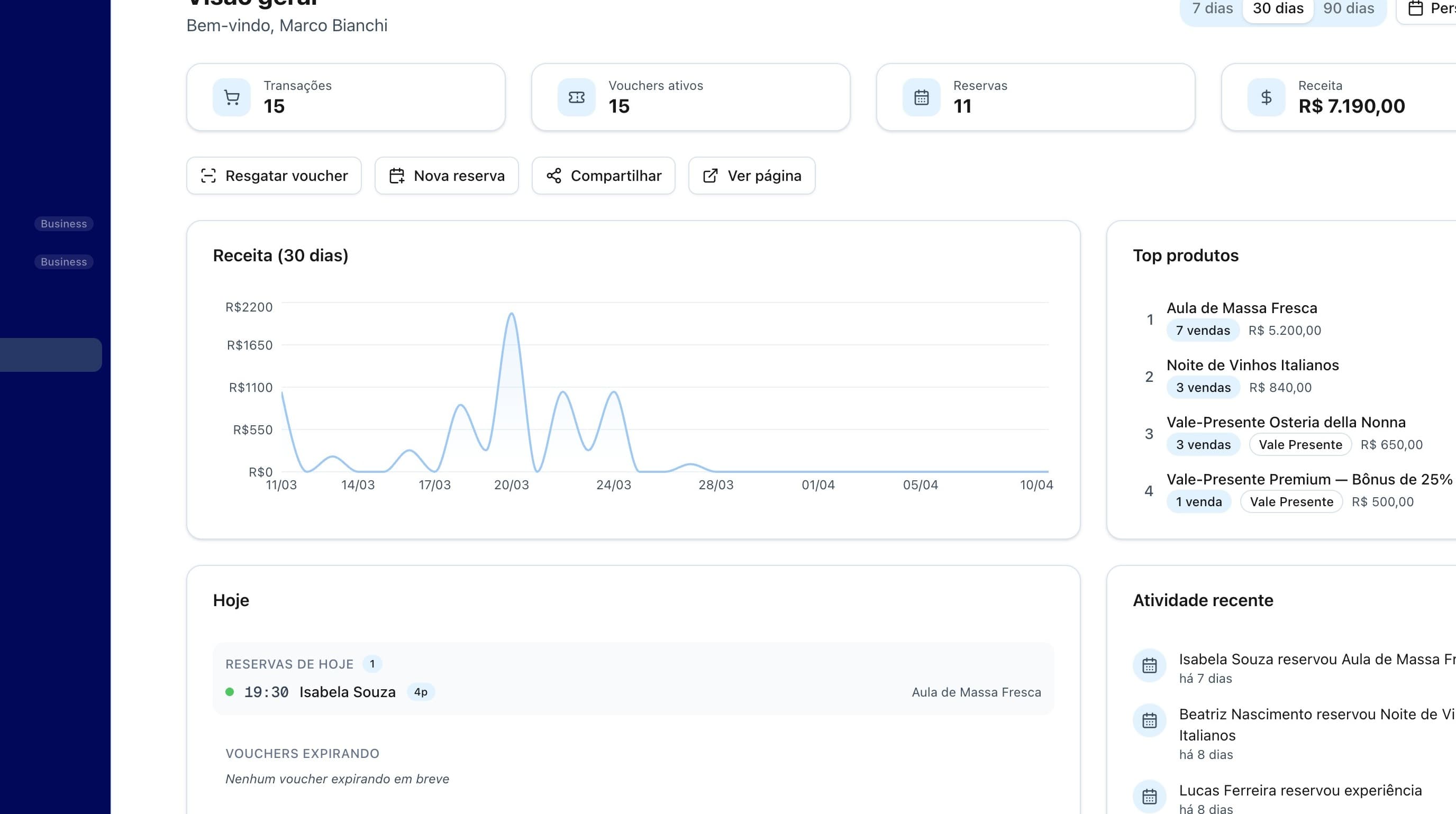Select the 30 dias period tab
The height and width of the screenshot is (814, 1456).
(x=1278, y=8)
